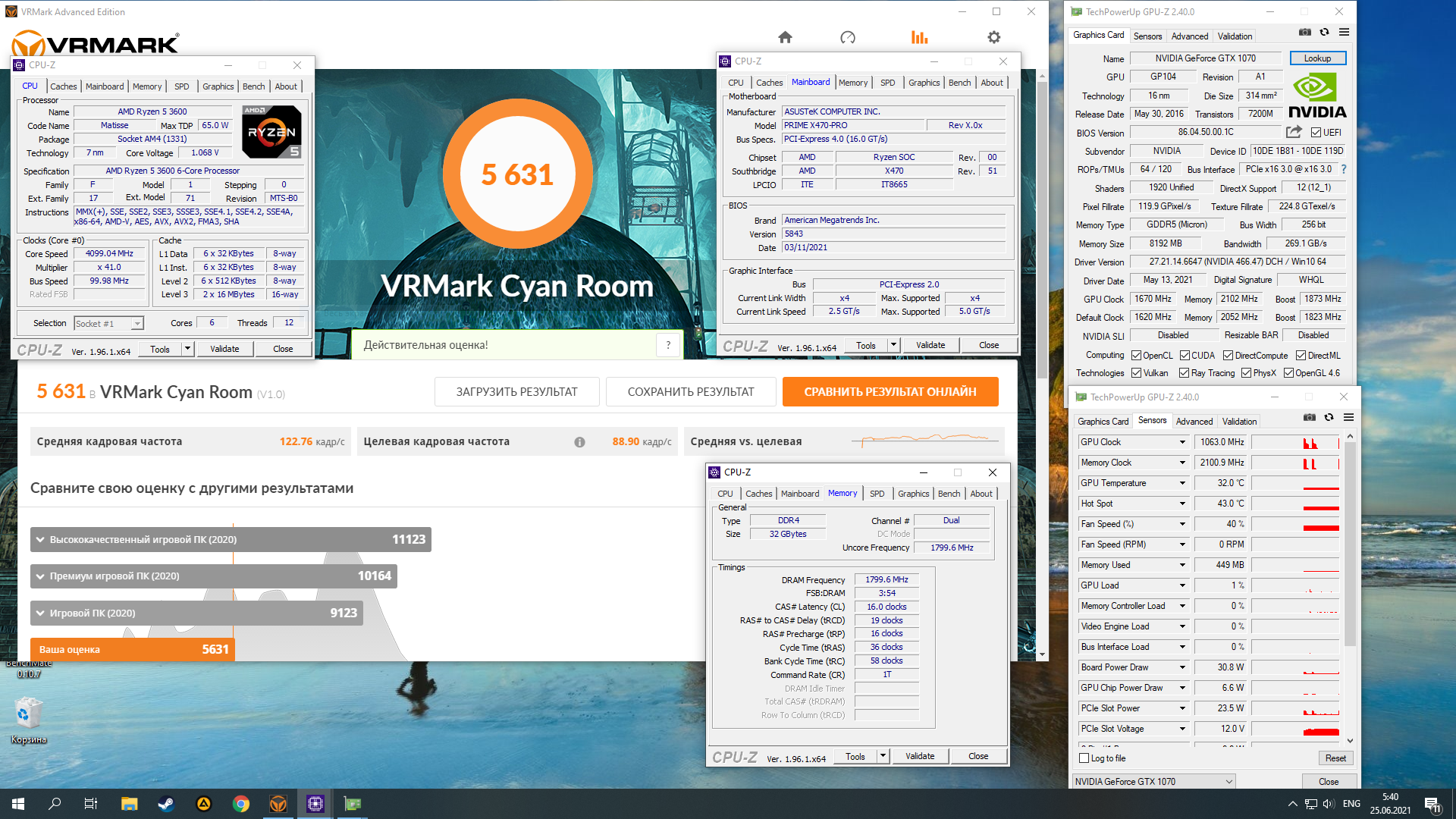Open the VRMark settings gear icon
The width and height of the screenshot is (1456, 819).
click(x=993, y=37)
